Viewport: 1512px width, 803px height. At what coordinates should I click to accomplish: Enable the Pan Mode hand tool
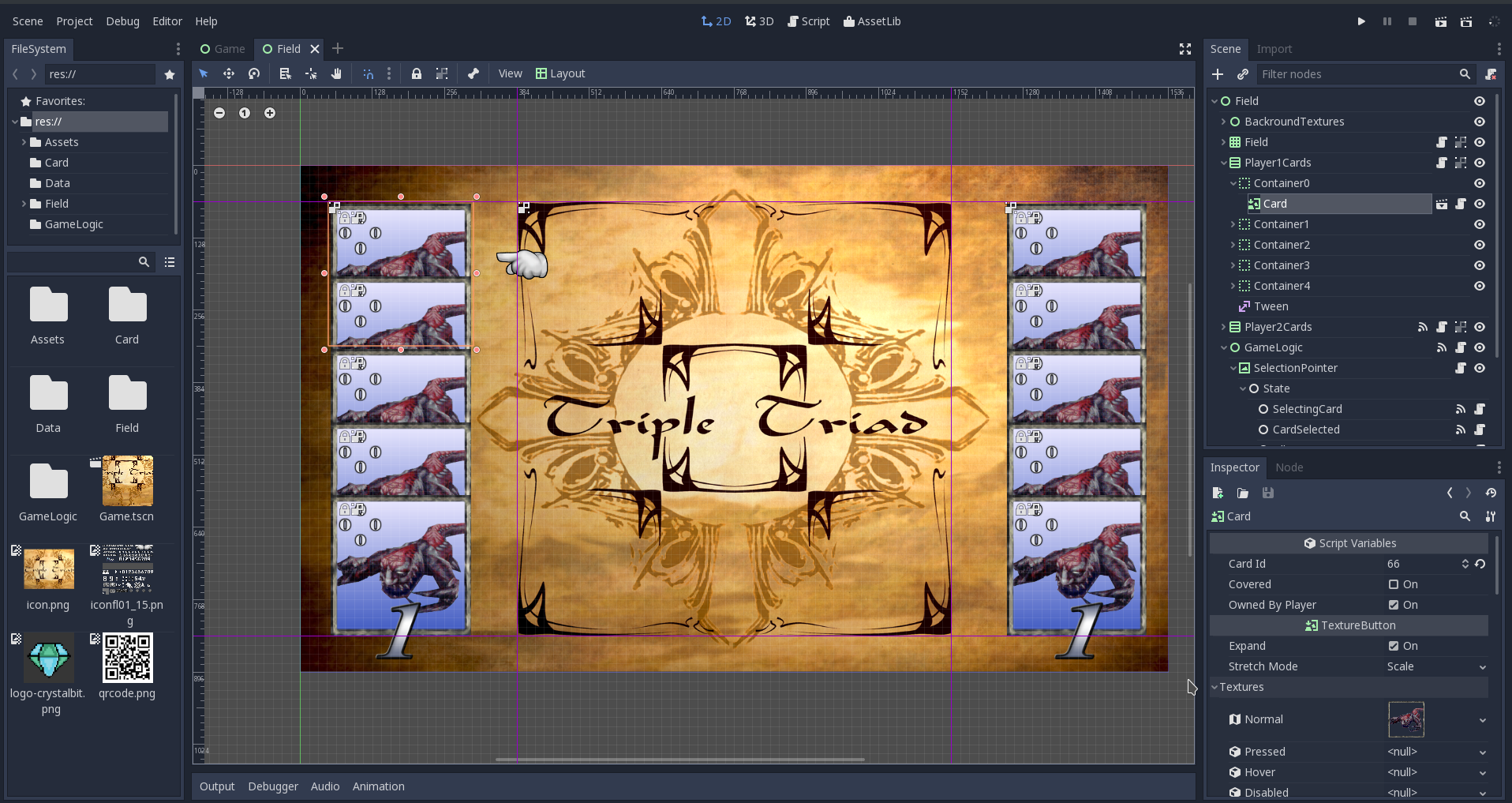[x=336, y=73]
